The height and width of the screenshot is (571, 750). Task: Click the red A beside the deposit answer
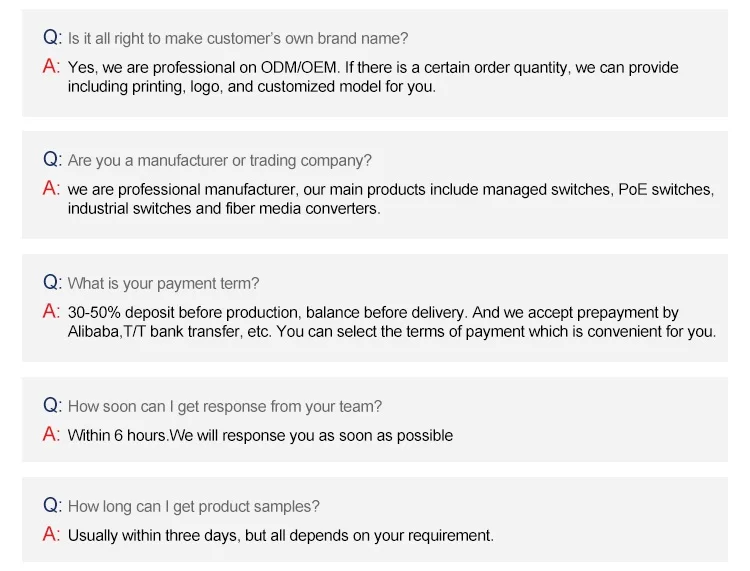[x=52, y=311]
